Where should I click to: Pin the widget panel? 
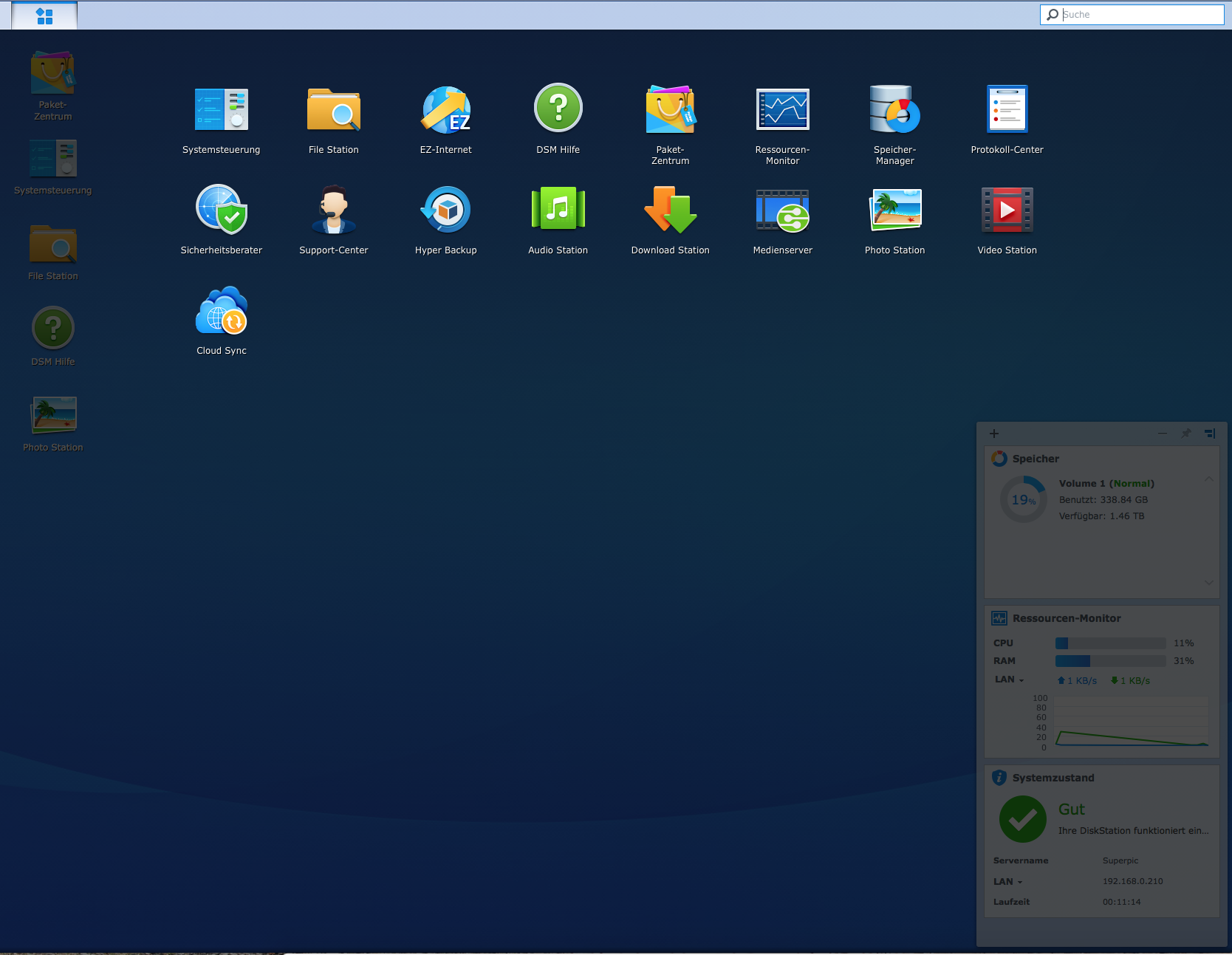pyautogui.click(x=1186, y=434)
